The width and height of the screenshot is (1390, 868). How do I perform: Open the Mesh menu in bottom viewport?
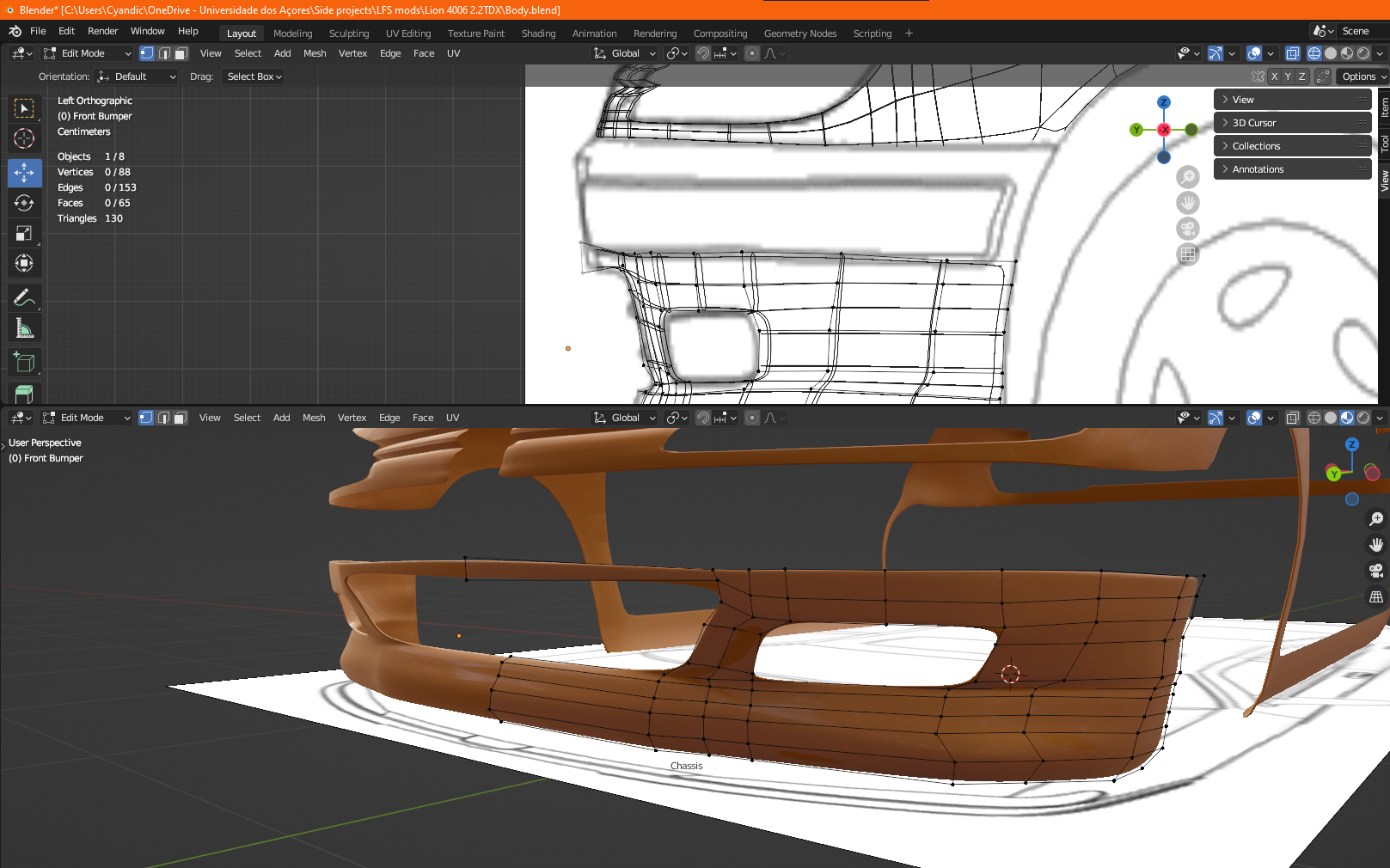(314, 418)
